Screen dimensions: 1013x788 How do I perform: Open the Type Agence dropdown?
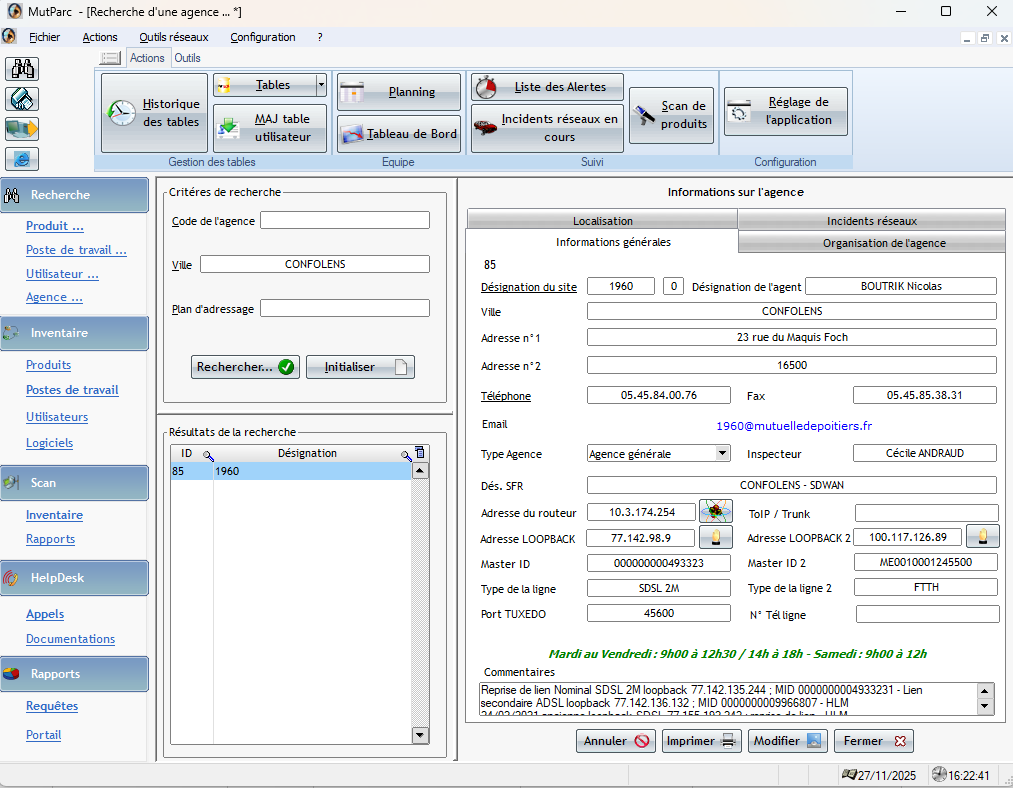coord(723,453)
